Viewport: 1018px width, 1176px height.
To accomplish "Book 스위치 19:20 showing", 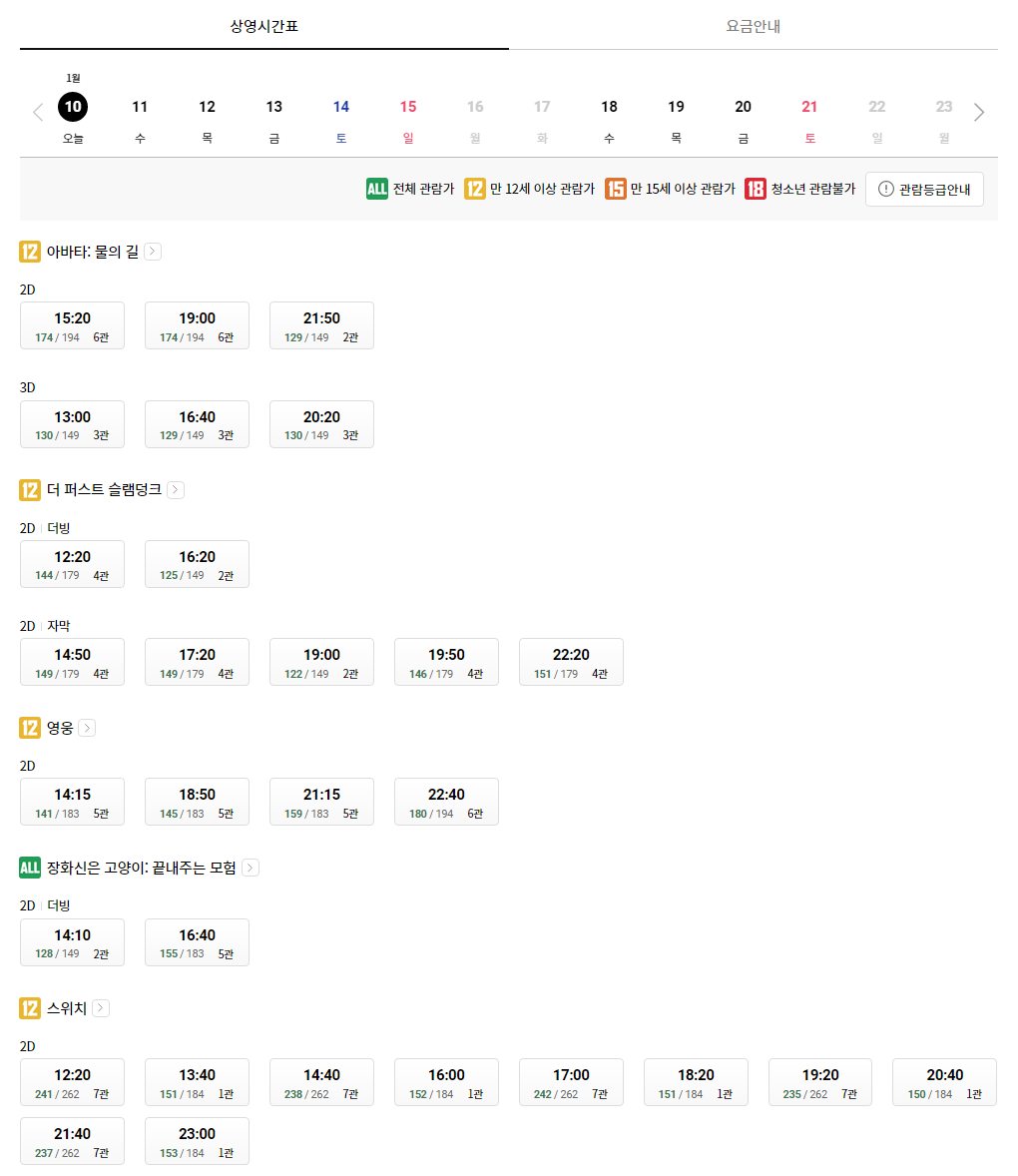I will [x=820, y=1082].
